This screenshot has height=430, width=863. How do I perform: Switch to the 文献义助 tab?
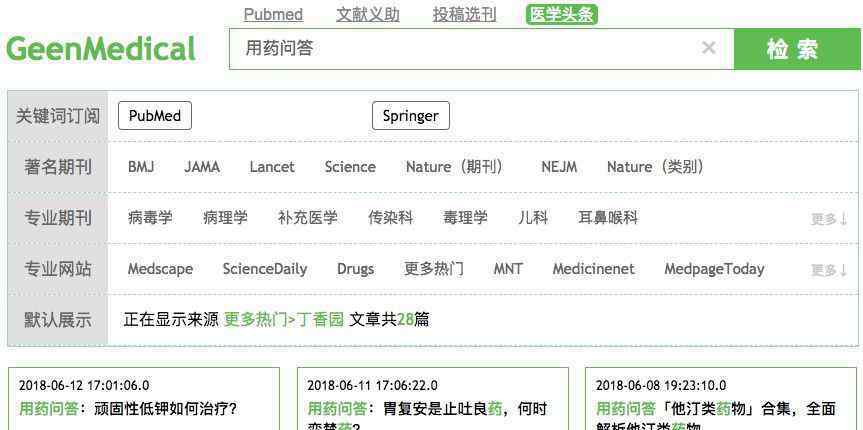click(x=368, y=14)
